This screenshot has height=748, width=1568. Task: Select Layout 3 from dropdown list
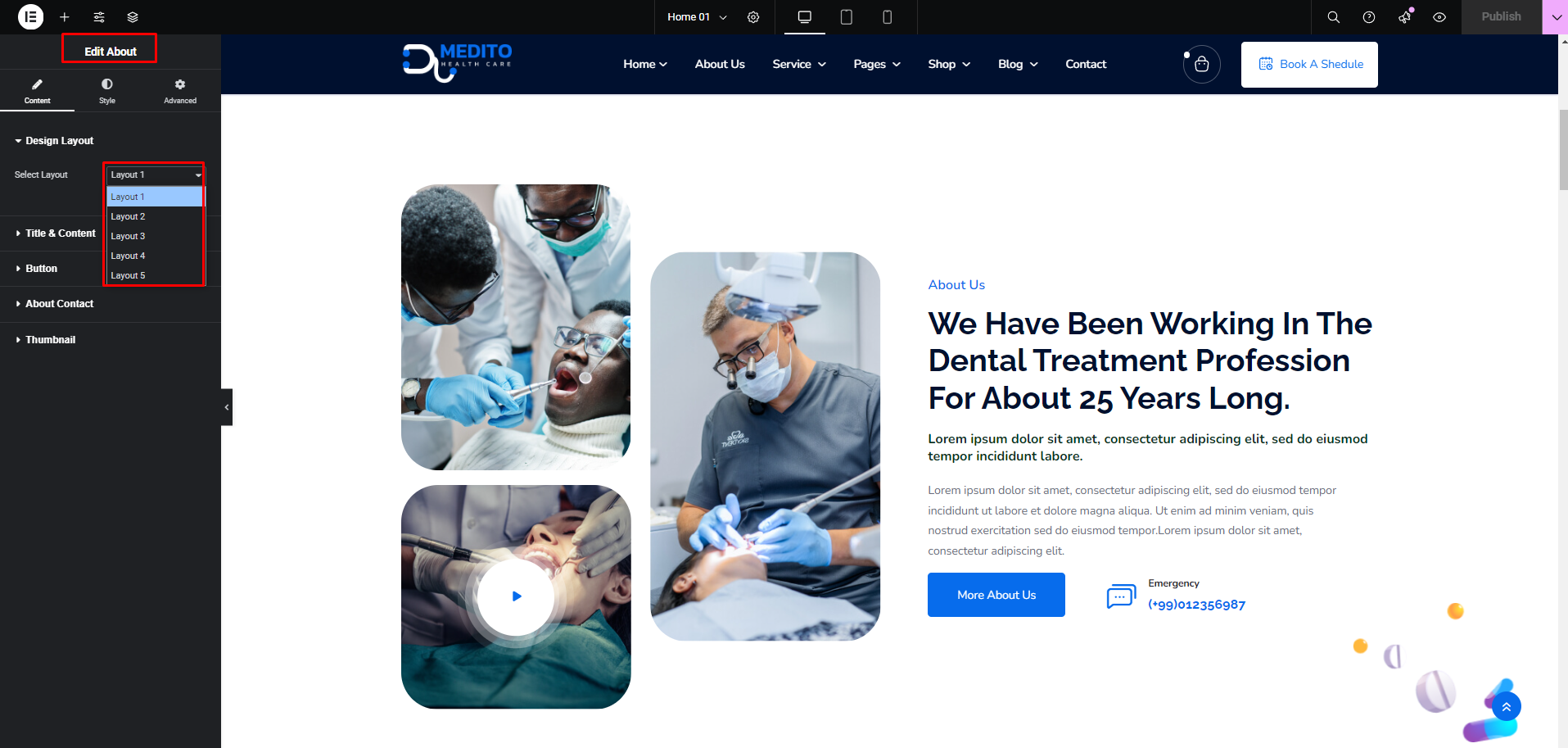[129, 236]
